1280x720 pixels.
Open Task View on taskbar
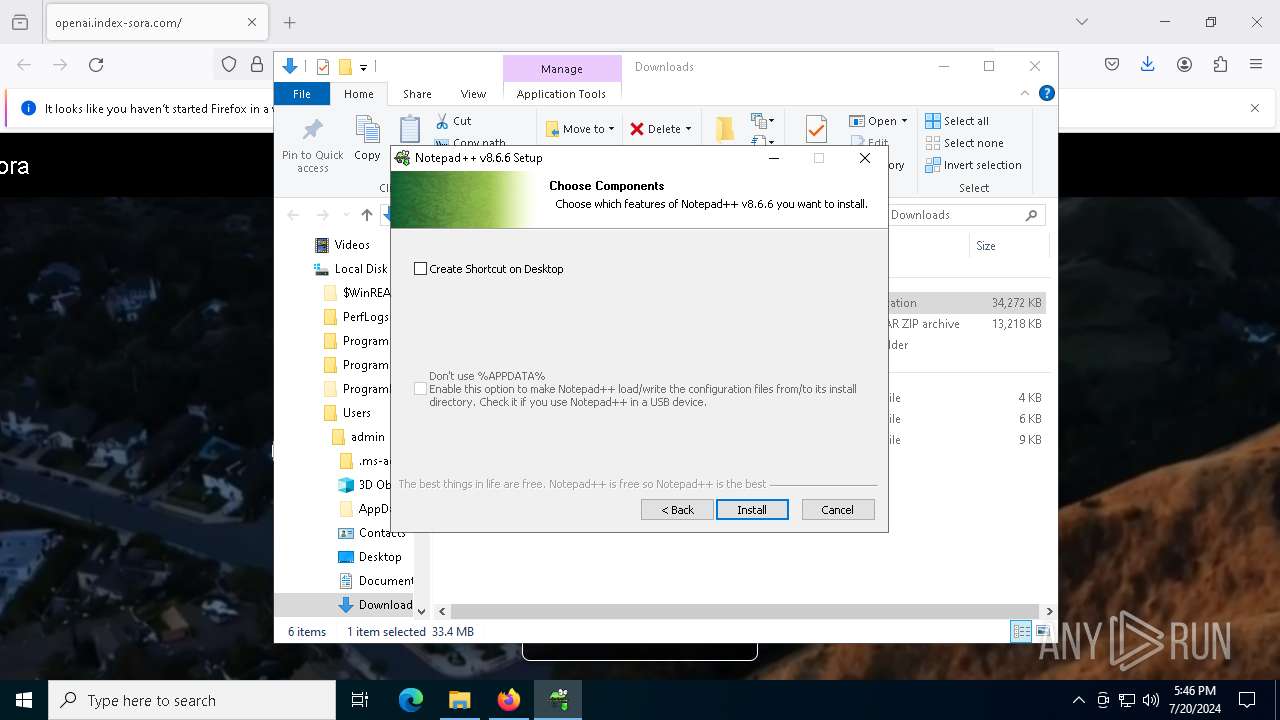(360, 700)
